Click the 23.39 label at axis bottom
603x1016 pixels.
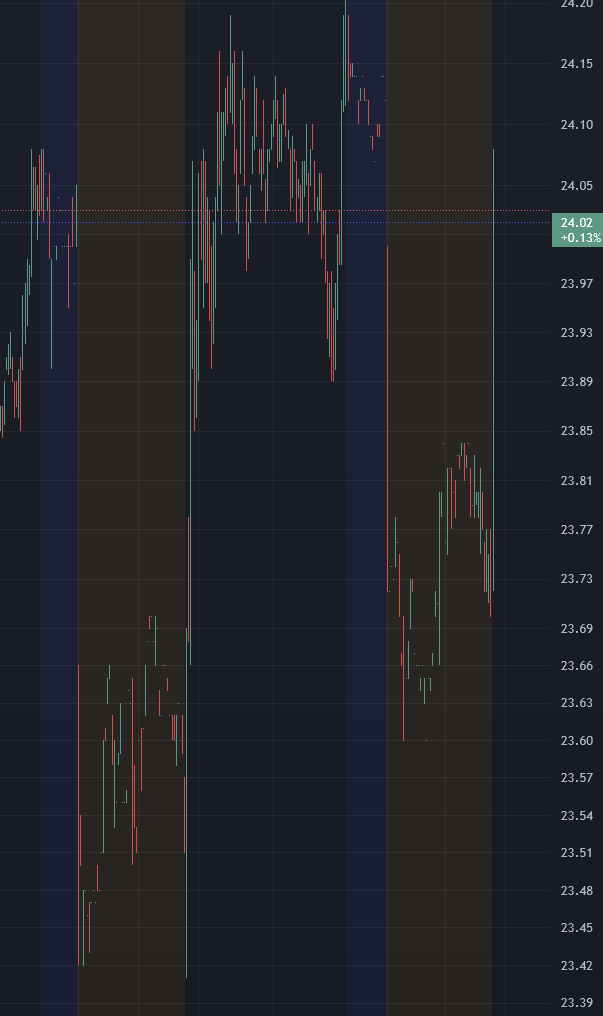click(576, 1003)
